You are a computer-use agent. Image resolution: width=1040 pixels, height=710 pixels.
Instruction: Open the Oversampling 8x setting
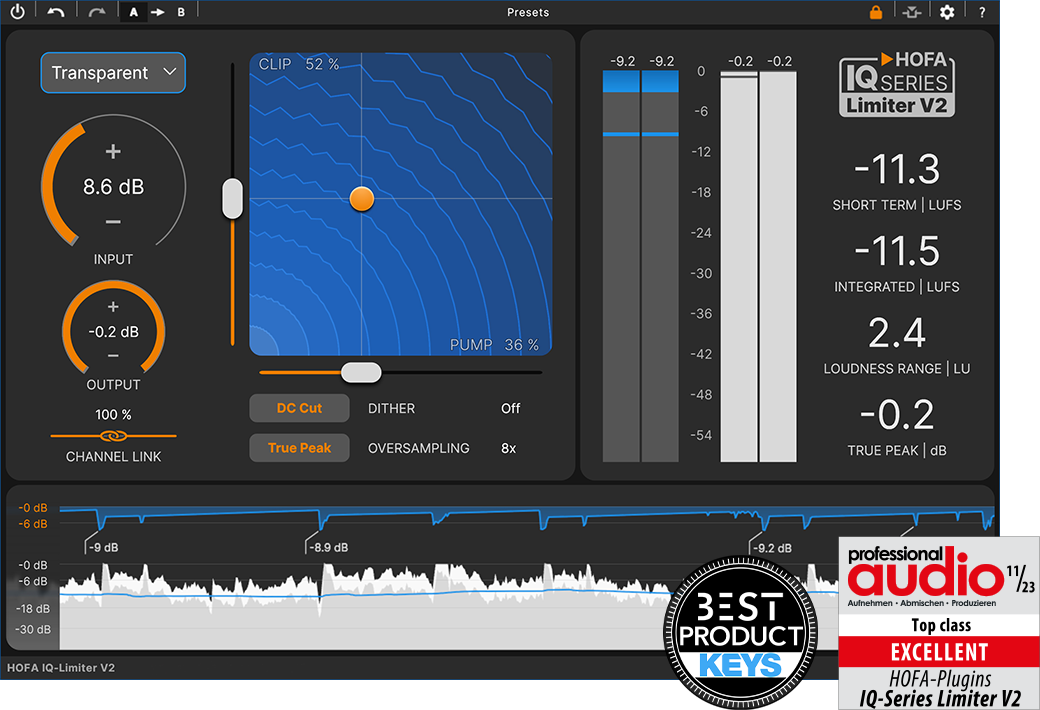(508, 448)
